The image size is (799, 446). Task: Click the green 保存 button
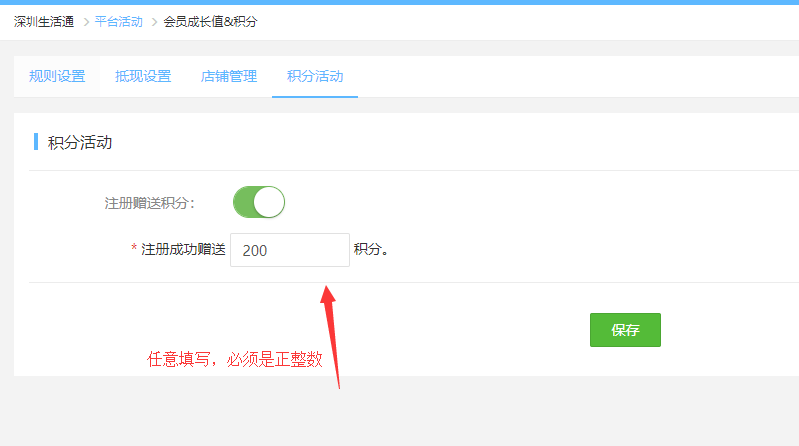click(625, 330)
